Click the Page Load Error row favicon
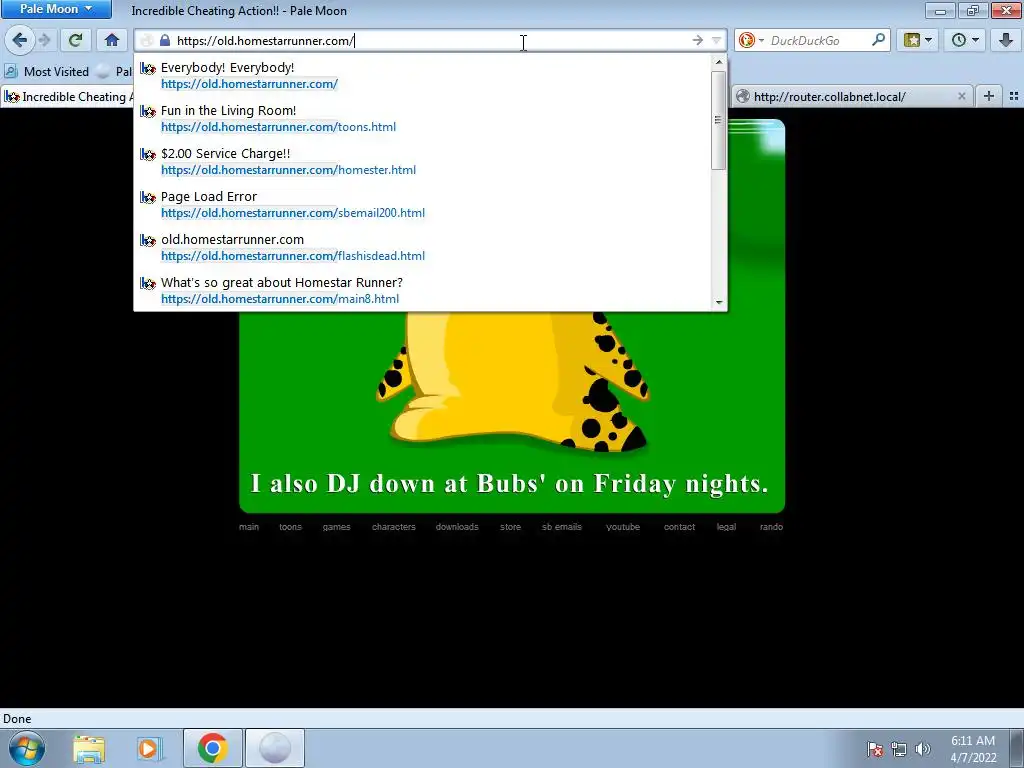 coord(148,197)
